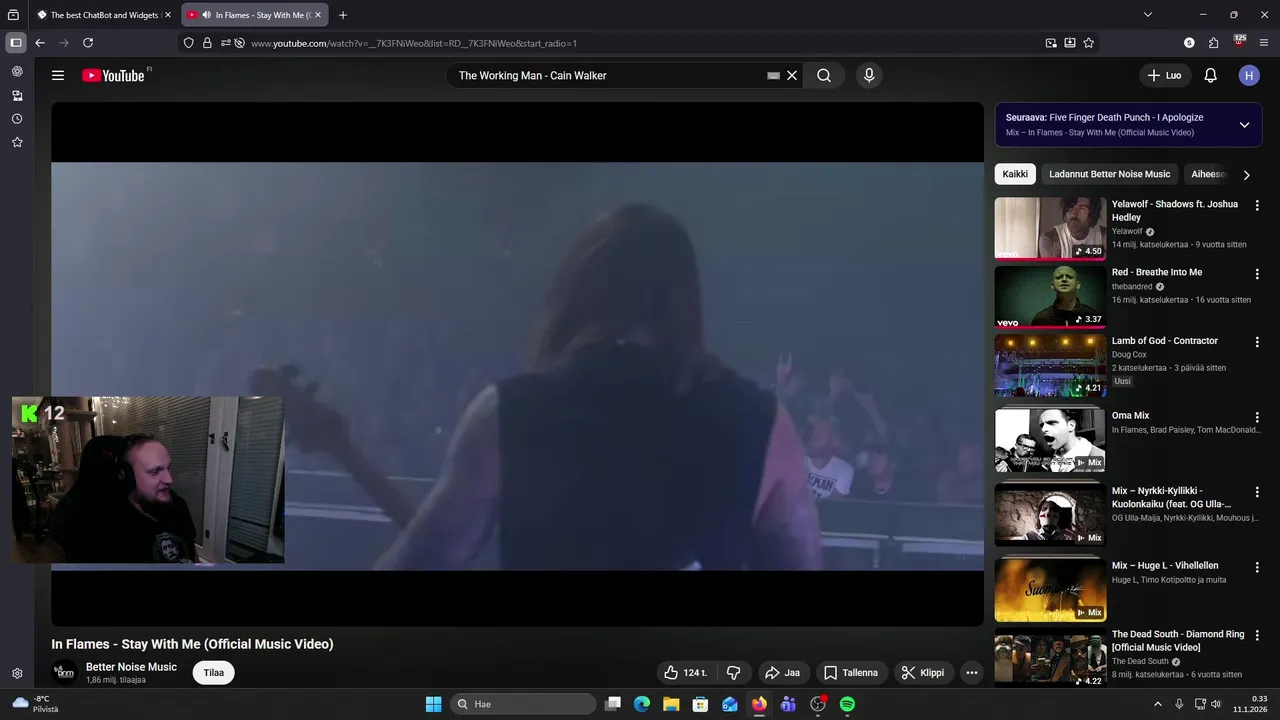Click the Luo create button
The height and width of the screenshot is (720, 1280).
pyautogui.click(x=1165, y=75)
